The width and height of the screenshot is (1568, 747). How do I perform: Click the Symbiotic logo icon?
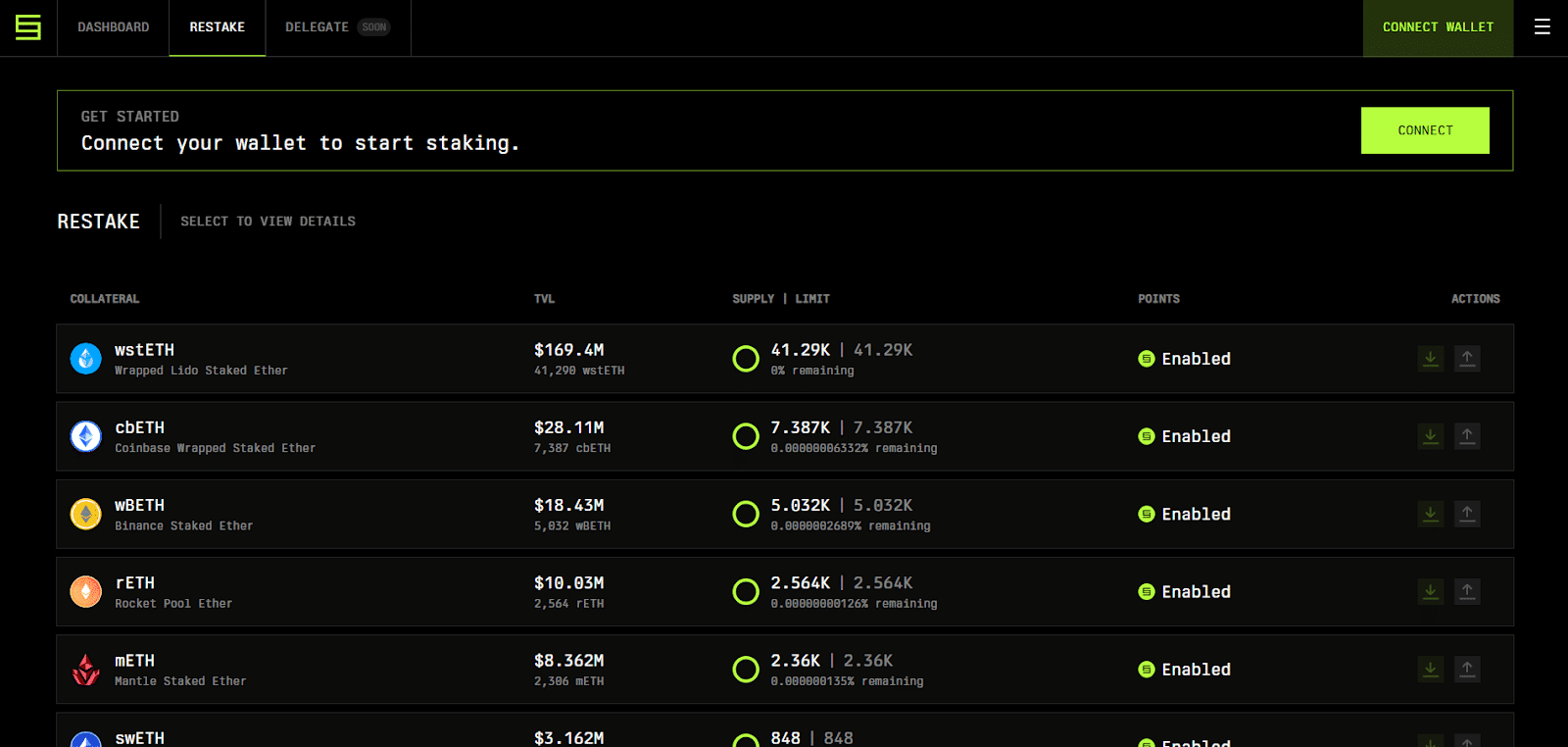[x=28, y=27]
